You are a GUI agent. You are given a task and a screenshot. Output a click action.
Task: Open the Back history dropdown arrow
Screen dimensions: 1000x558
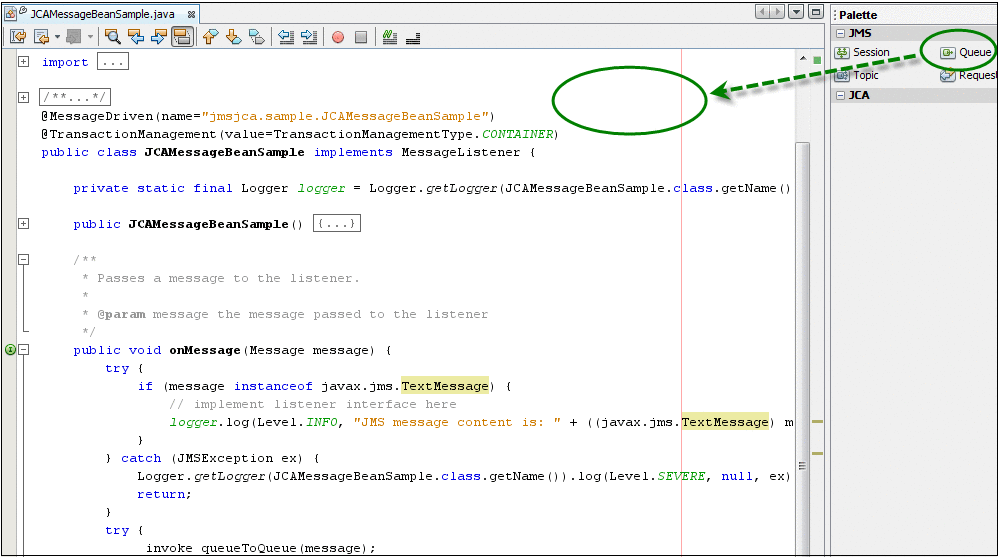coord(57,37)
